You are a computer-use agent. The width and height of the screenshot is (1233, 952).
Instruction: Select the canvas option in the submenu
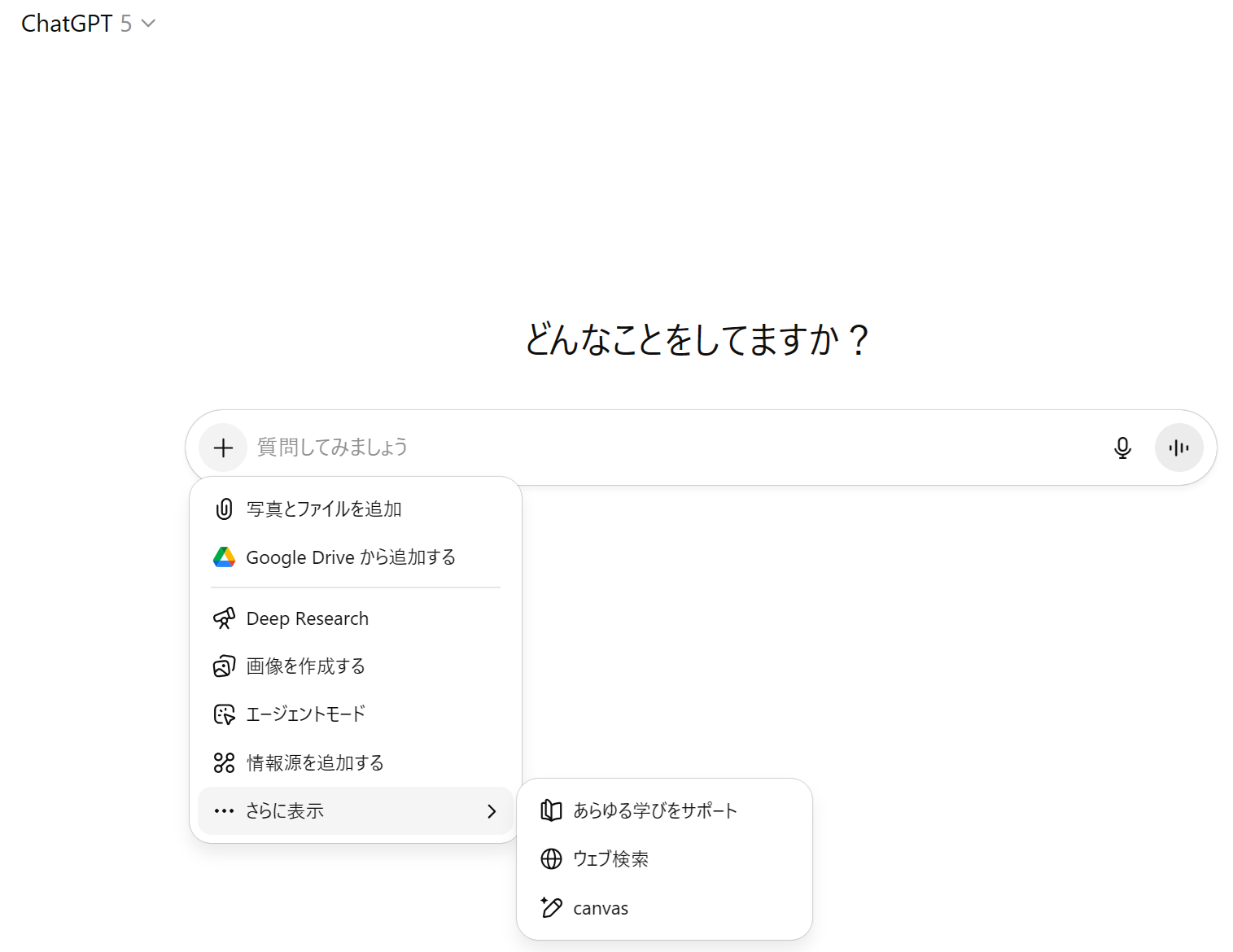click(601, 908)
